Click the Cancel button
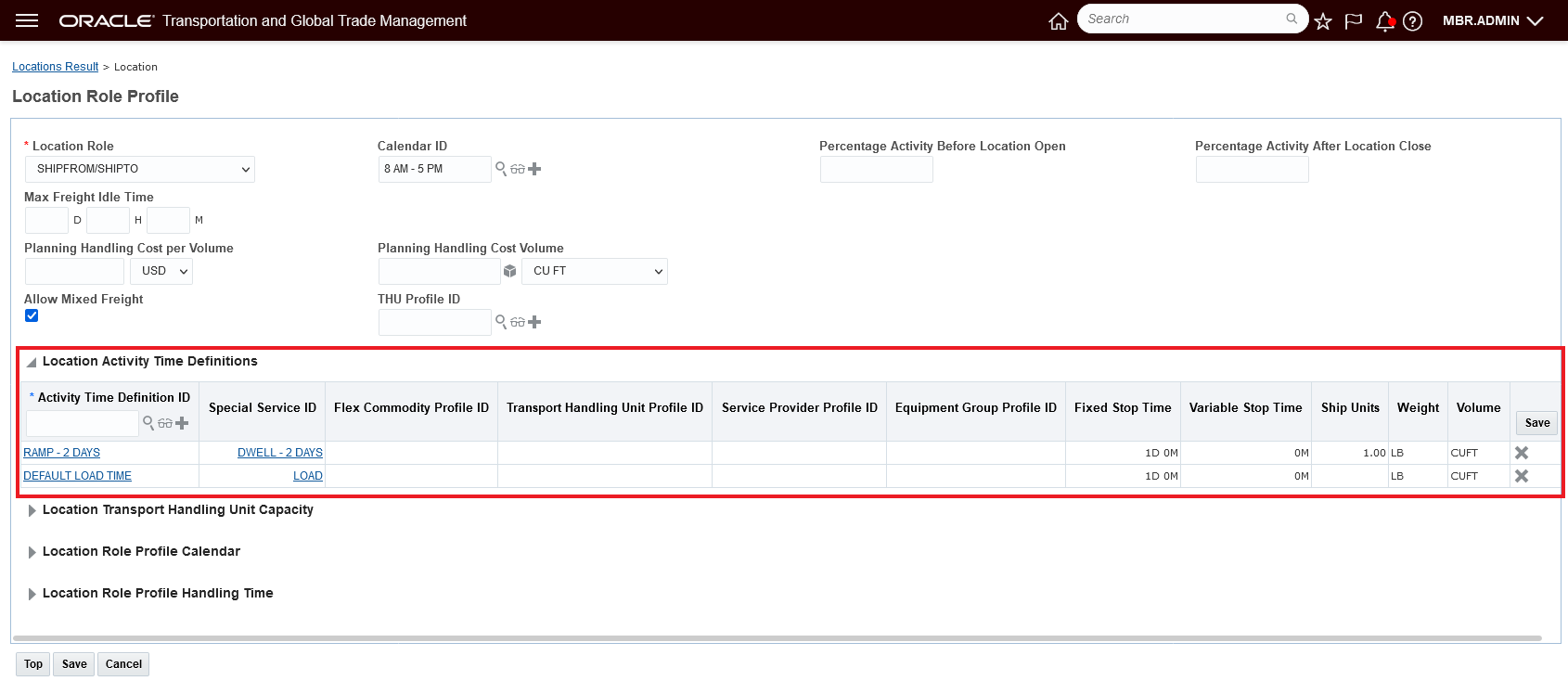The width and height of the screenshot is (1568, 681). pyautogui.click(x=123, y=664)
